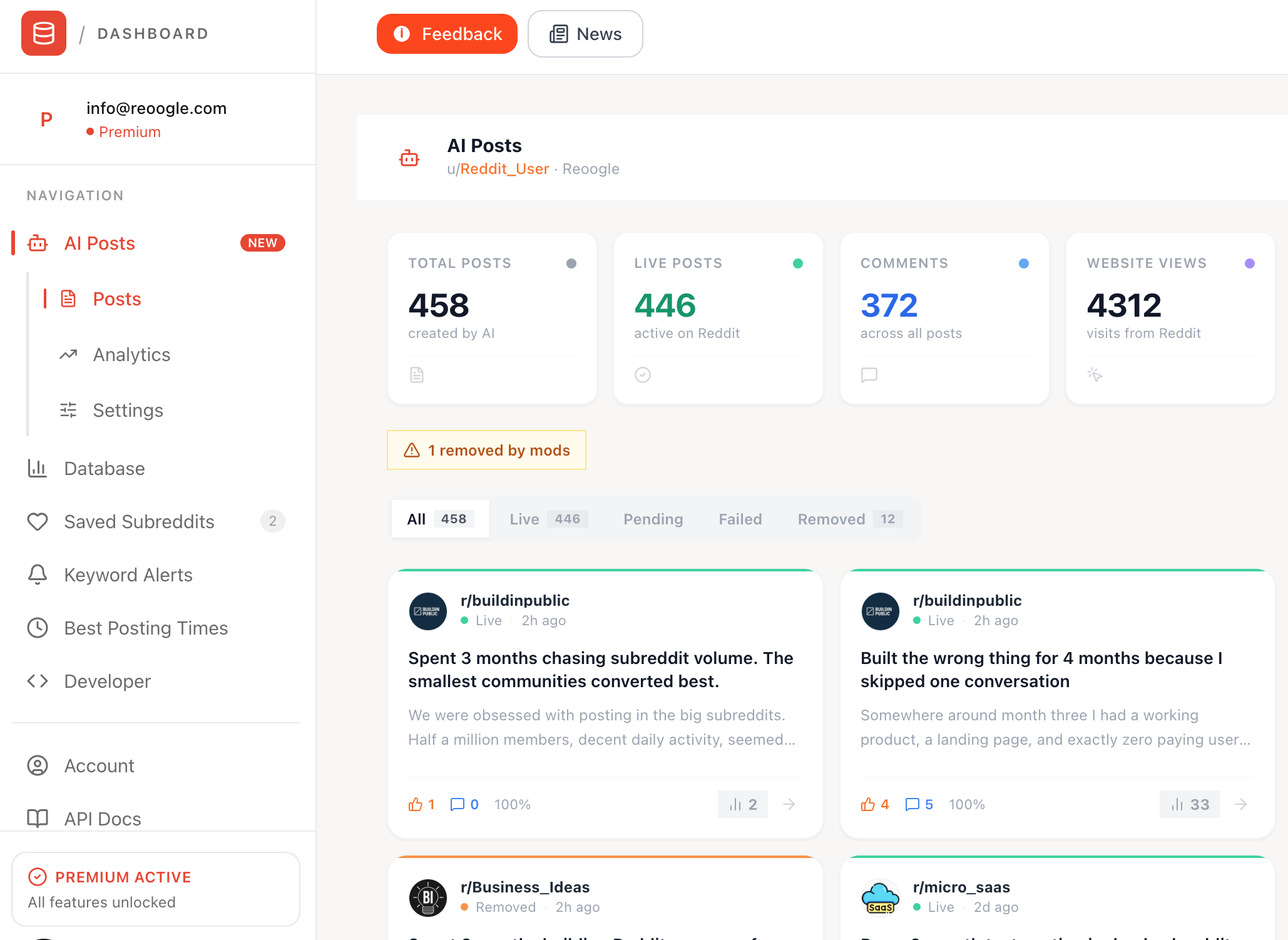Go to Account page
This screenshot has height=940, width=1288.
[x=99, y=766]
